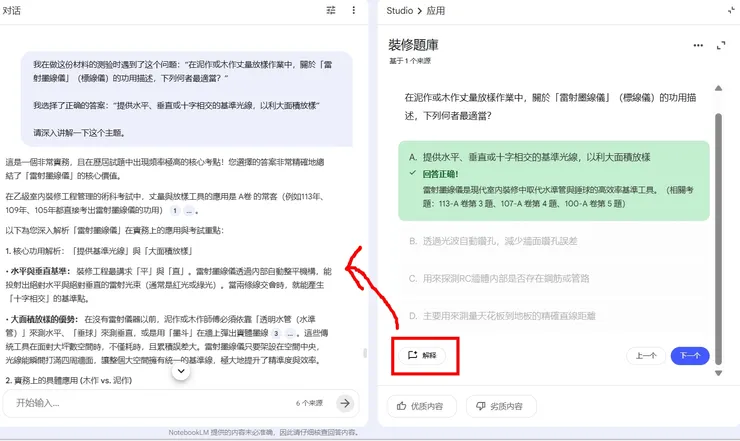The image size is (740, 441).
Task: Open quiz more options ellipsis
Action: 698,45
